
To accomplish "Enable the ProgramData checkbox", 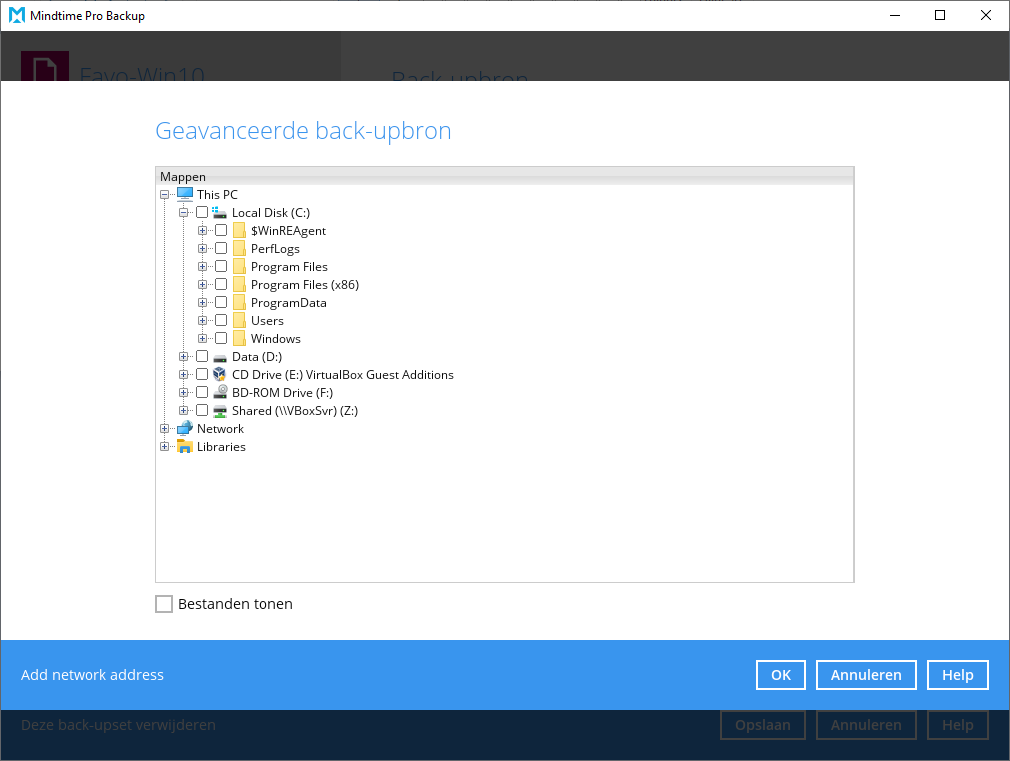I will pyautogui.click(x=221, y=302).
